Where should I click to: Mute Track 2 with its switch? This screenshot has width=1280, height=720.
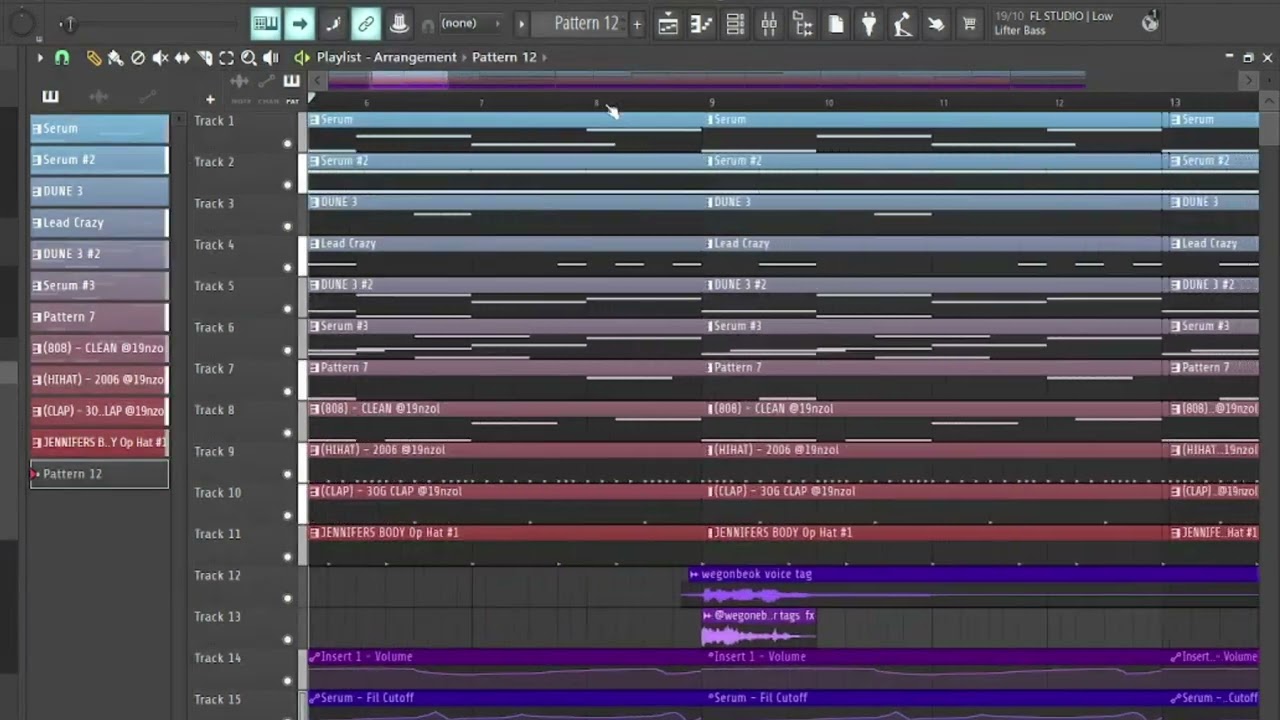pyautogui.click(x=288, y=185)
